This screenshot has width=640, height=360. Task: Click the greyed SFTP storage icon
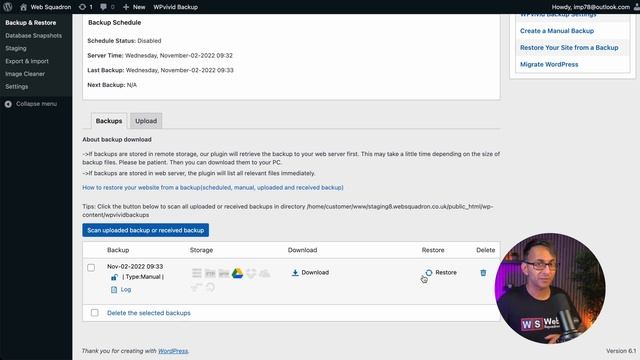point(224,273)
